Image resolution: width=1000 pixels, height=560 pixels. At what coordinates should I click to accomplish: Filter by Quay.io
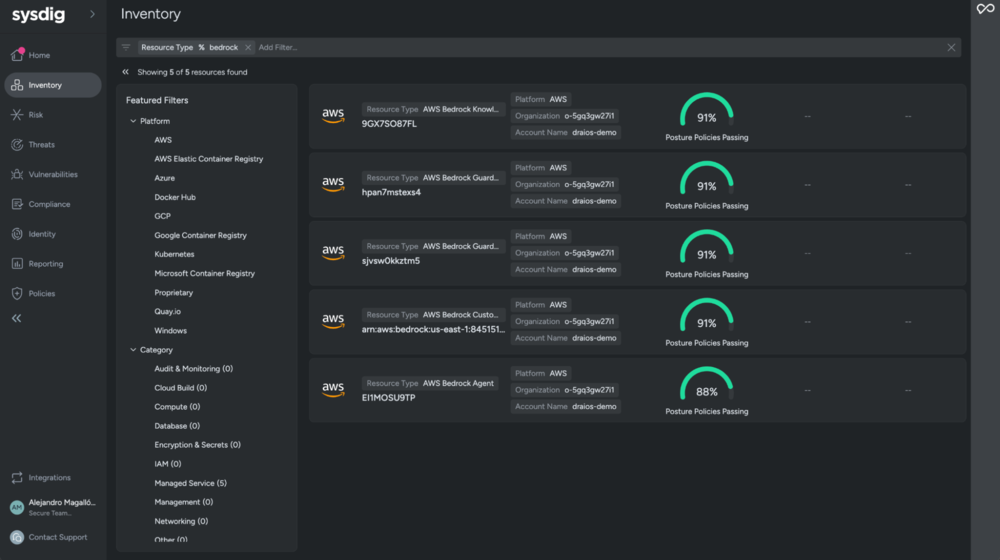pyautogui.click(x=168, y=311)
